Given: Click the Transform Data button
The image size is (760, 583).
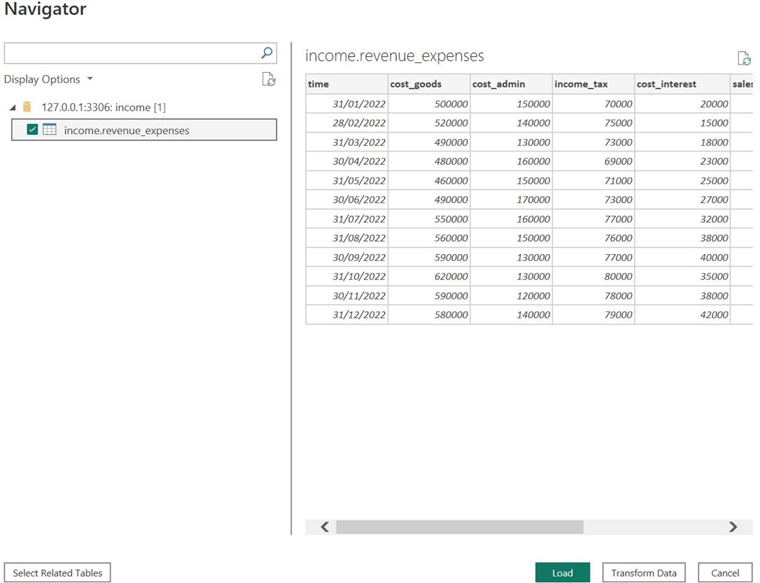Looking at the screenshot, I should 644,573.
